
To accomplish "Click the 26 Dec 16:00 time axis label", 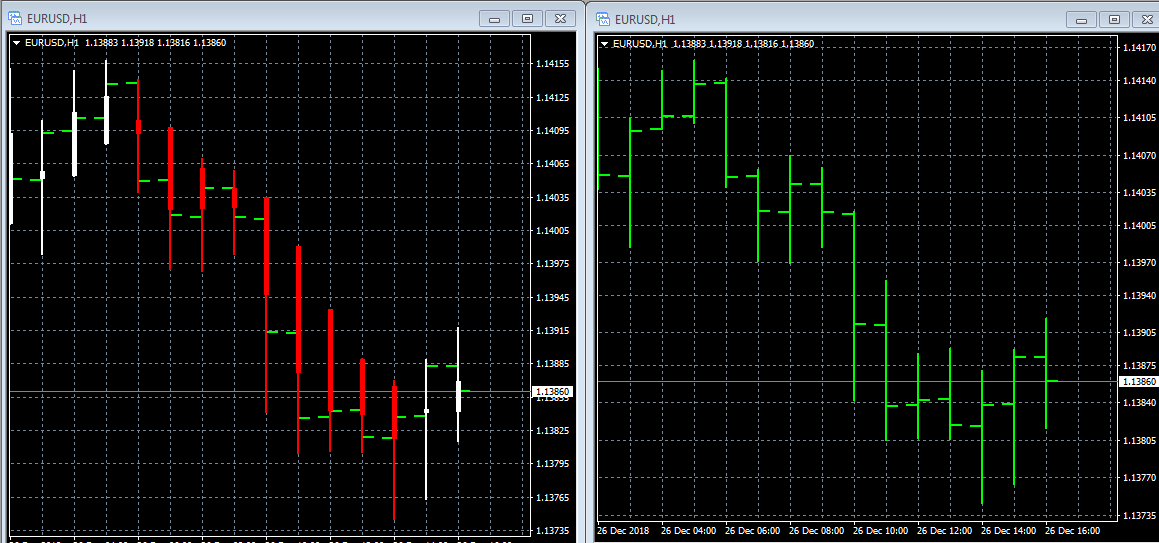I will pos(1075,530).
